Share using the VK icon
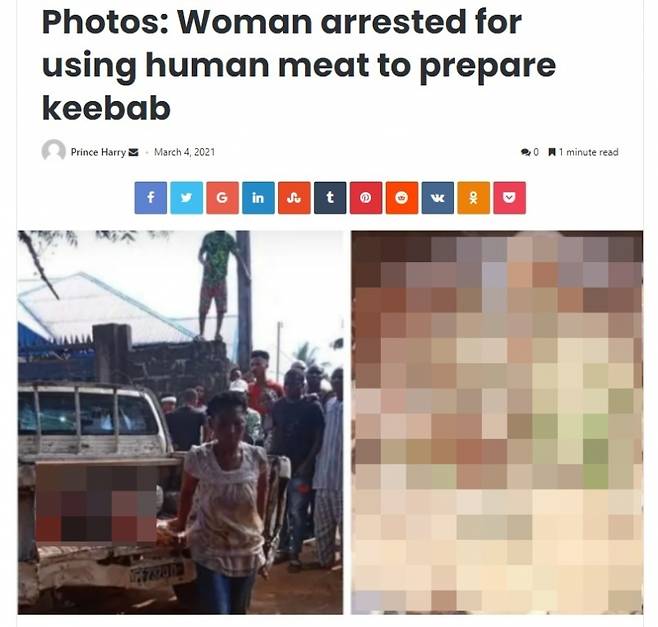Screen dimensions: 658x627 tap(438, 198)
